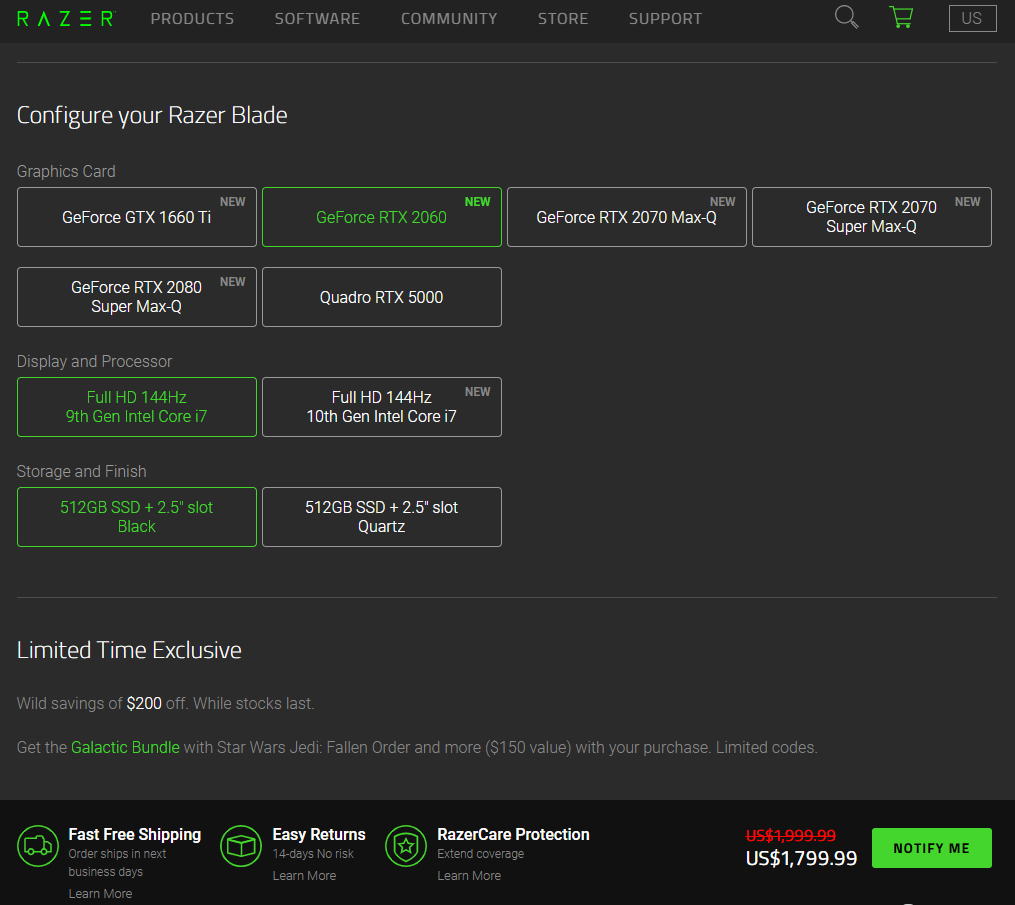
Task: Choose the Quartz finish storage option
Action: (381, 517)
